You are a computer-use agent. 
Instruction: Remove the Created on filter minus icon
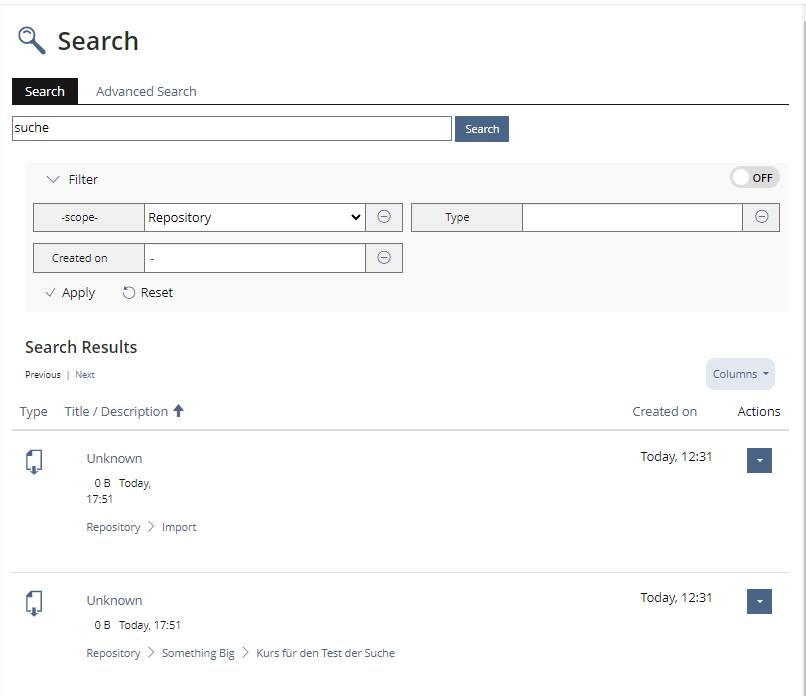384,258
